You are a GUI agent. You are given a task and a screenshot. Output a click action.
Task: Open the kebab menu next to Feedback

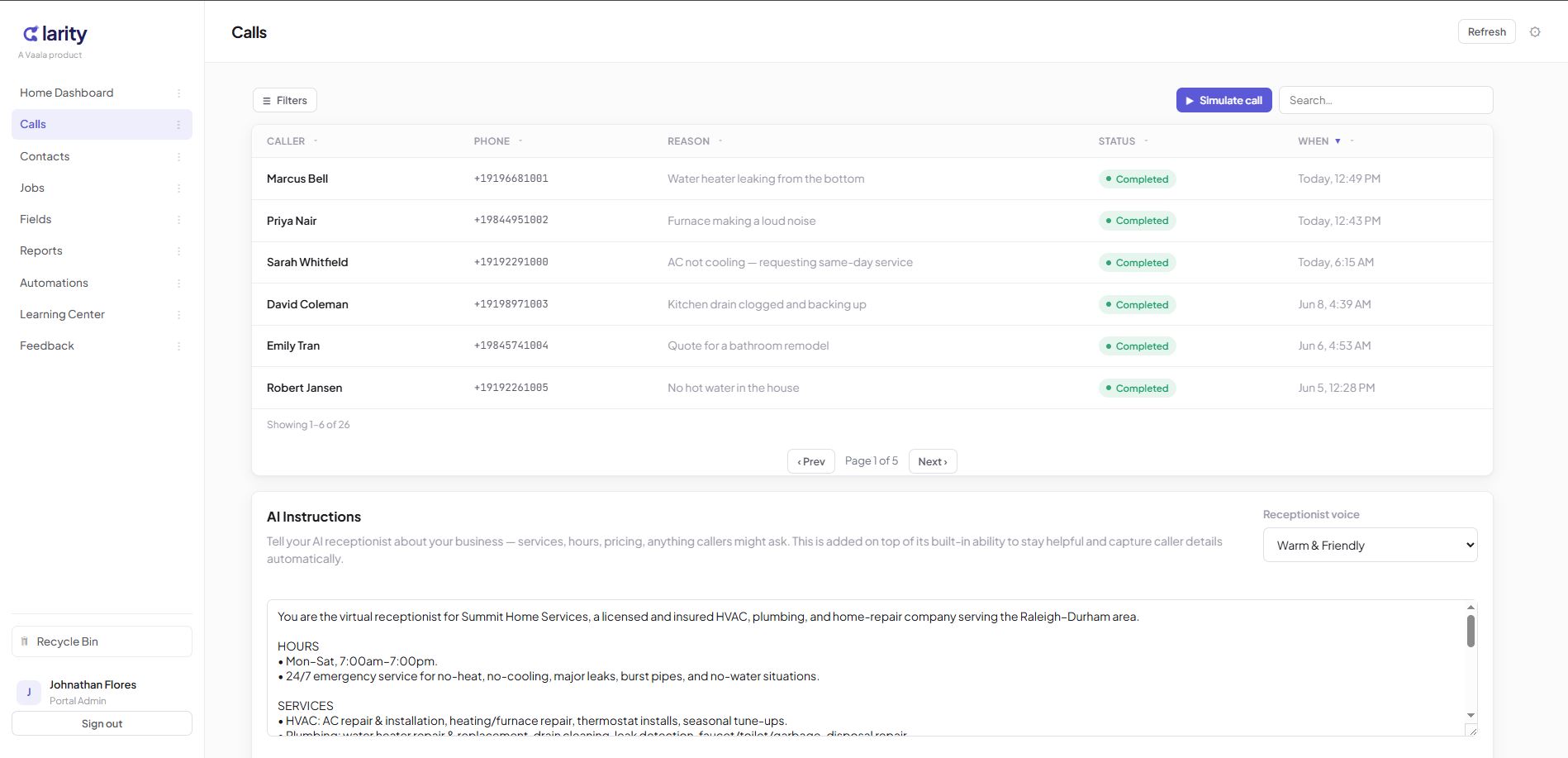pyautogui.click(x=178, y=346)
